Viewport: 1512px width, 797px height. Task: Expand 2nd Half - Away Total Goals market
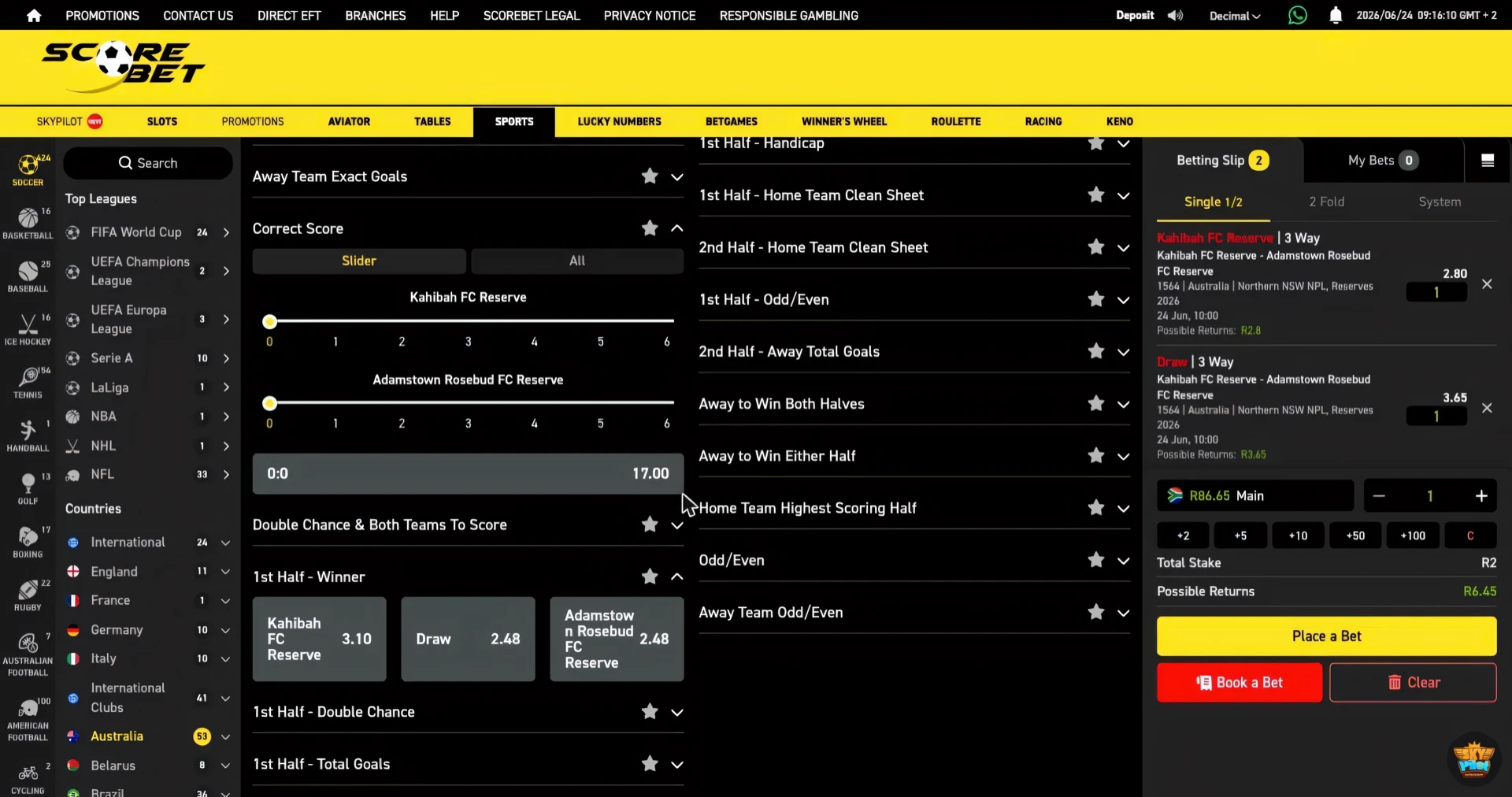1124,352
